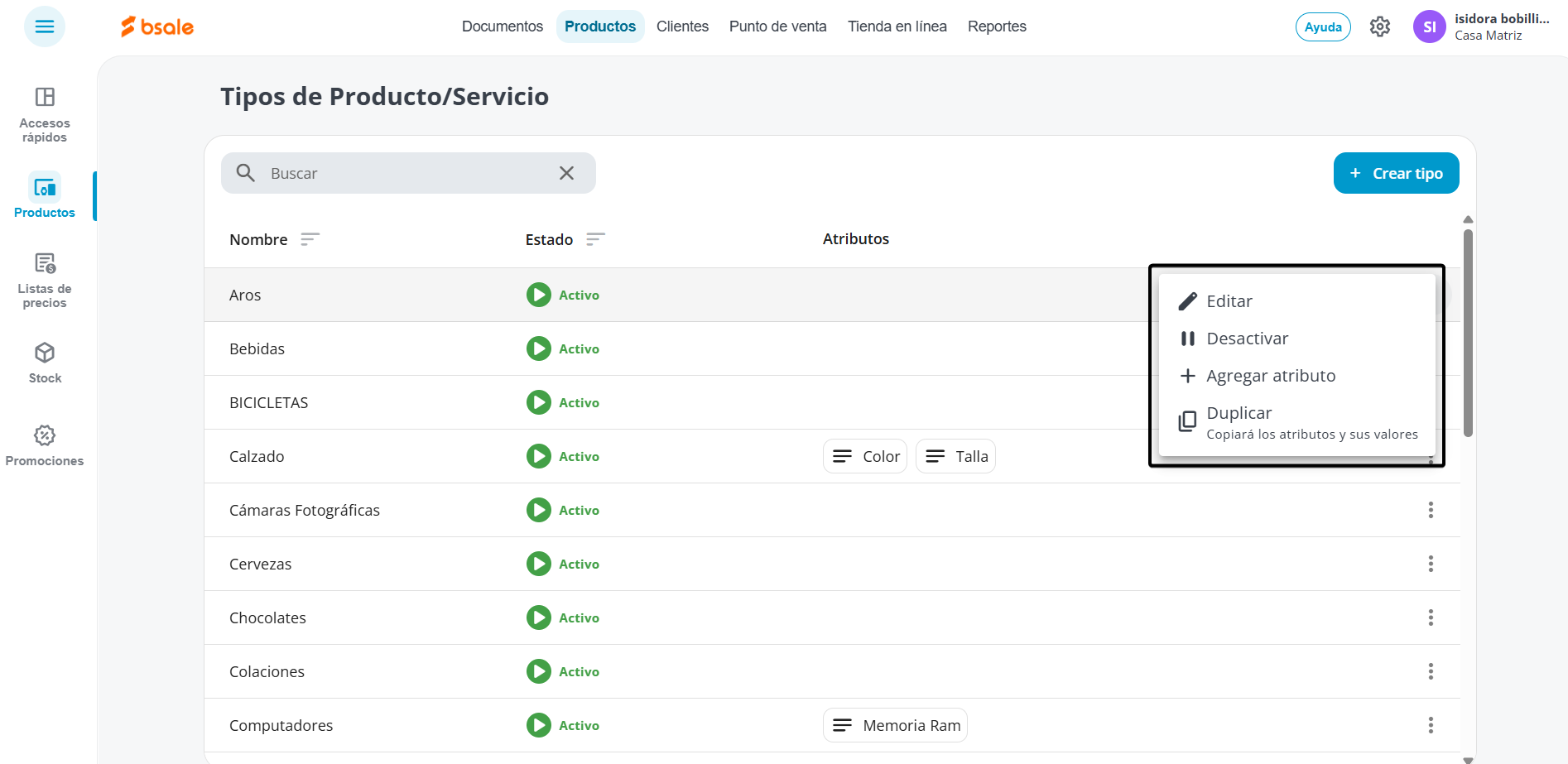This screenshot has height=764, width=1568.
Task: Open Documentos top menu
Action: tap(503, 26)
